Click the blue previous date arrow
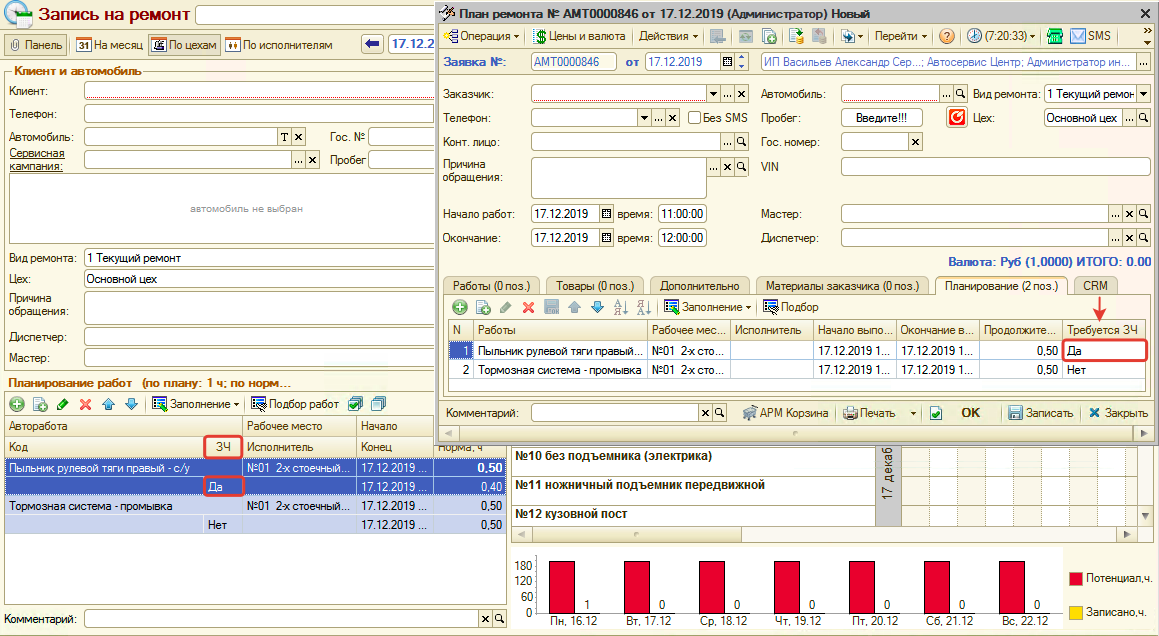1159x636 pixels. click(372, 44)
